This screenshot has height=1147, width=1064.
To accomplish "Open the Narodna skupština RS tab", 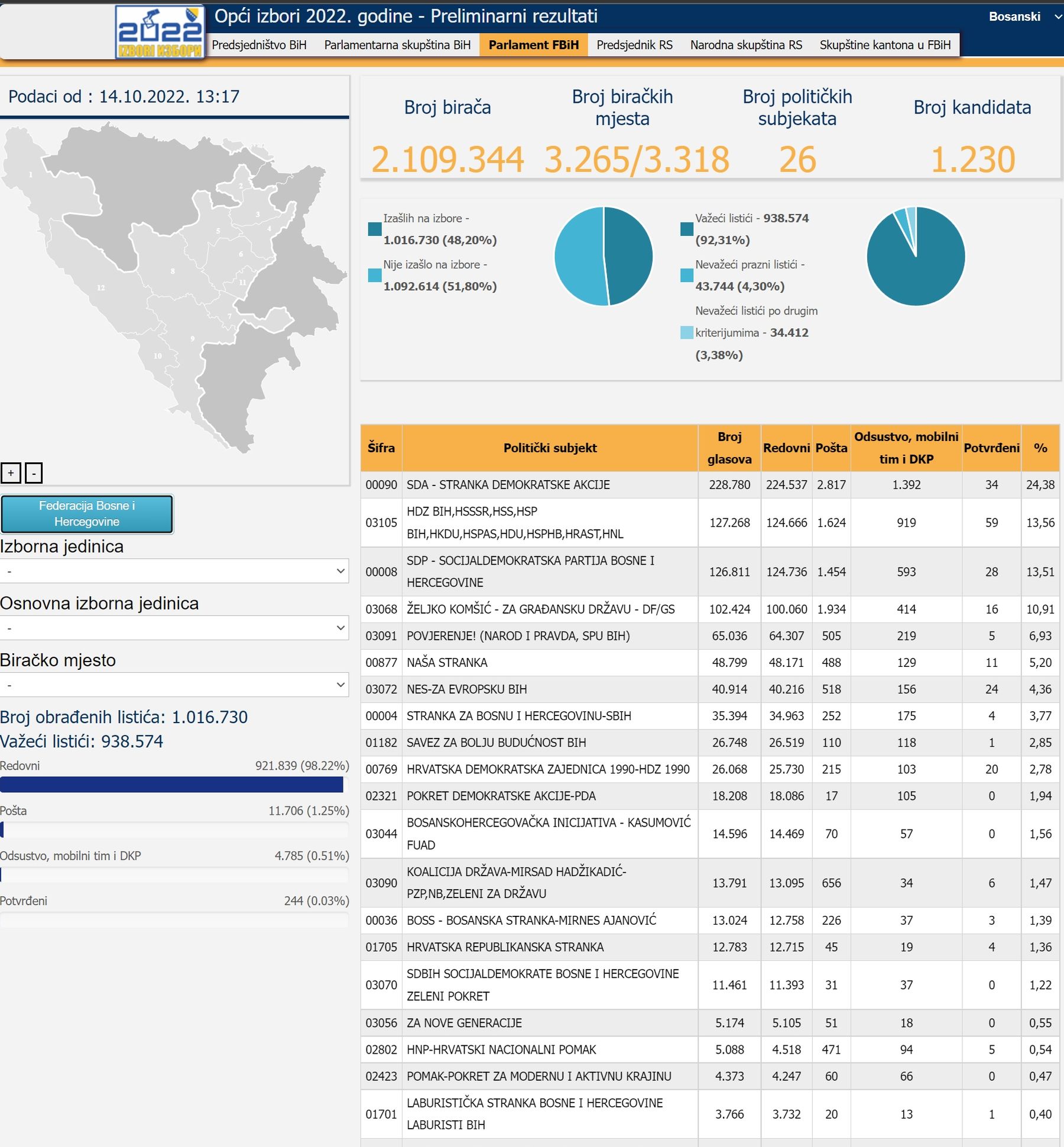I will pyautogui.click(x=746, y=45).
